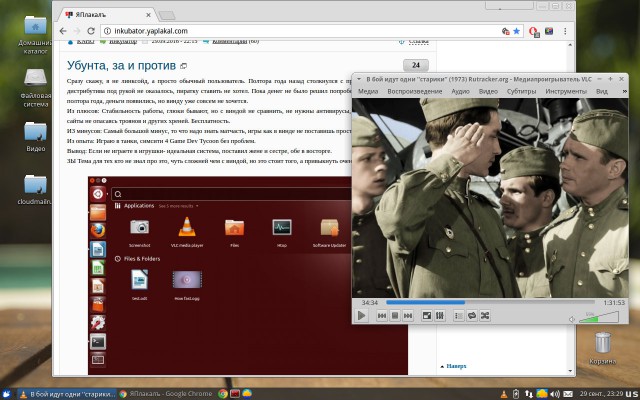640x400 pixels.
Task: Stop playback in VLC
Action: [x=395, y=316]
